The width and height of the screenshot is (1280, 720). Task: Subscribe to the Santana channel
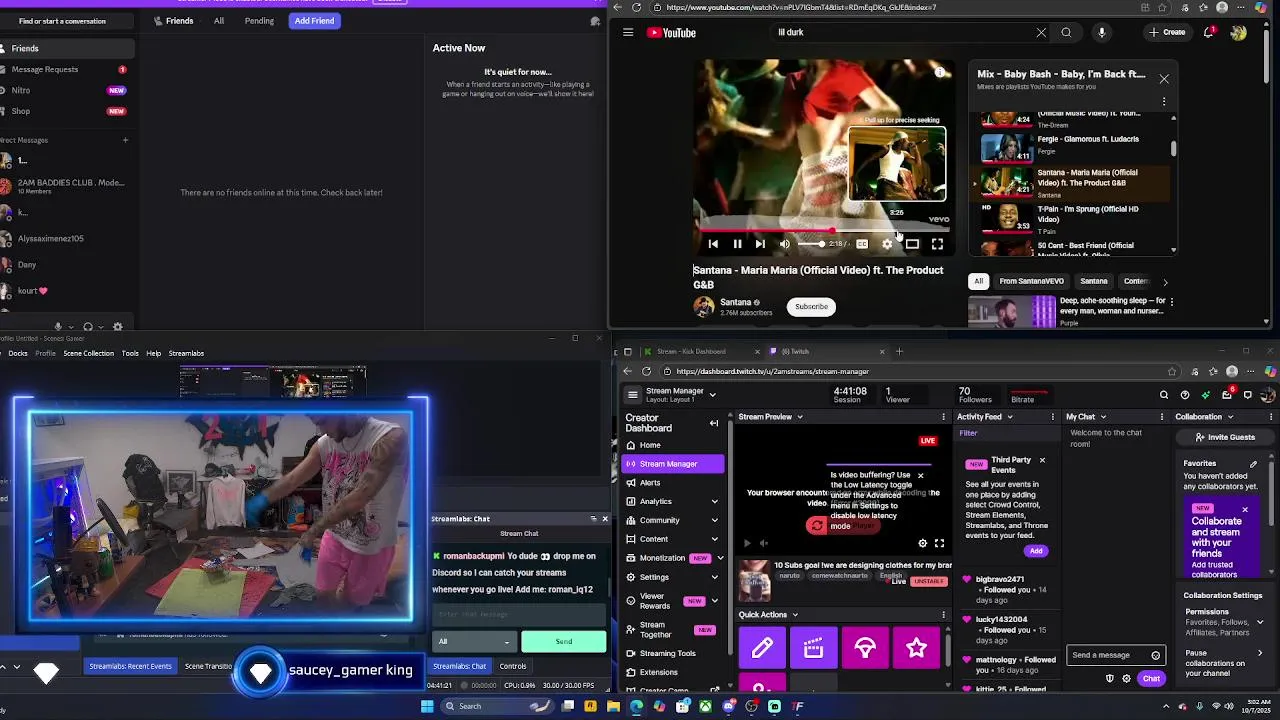click(x=811, y=306)
